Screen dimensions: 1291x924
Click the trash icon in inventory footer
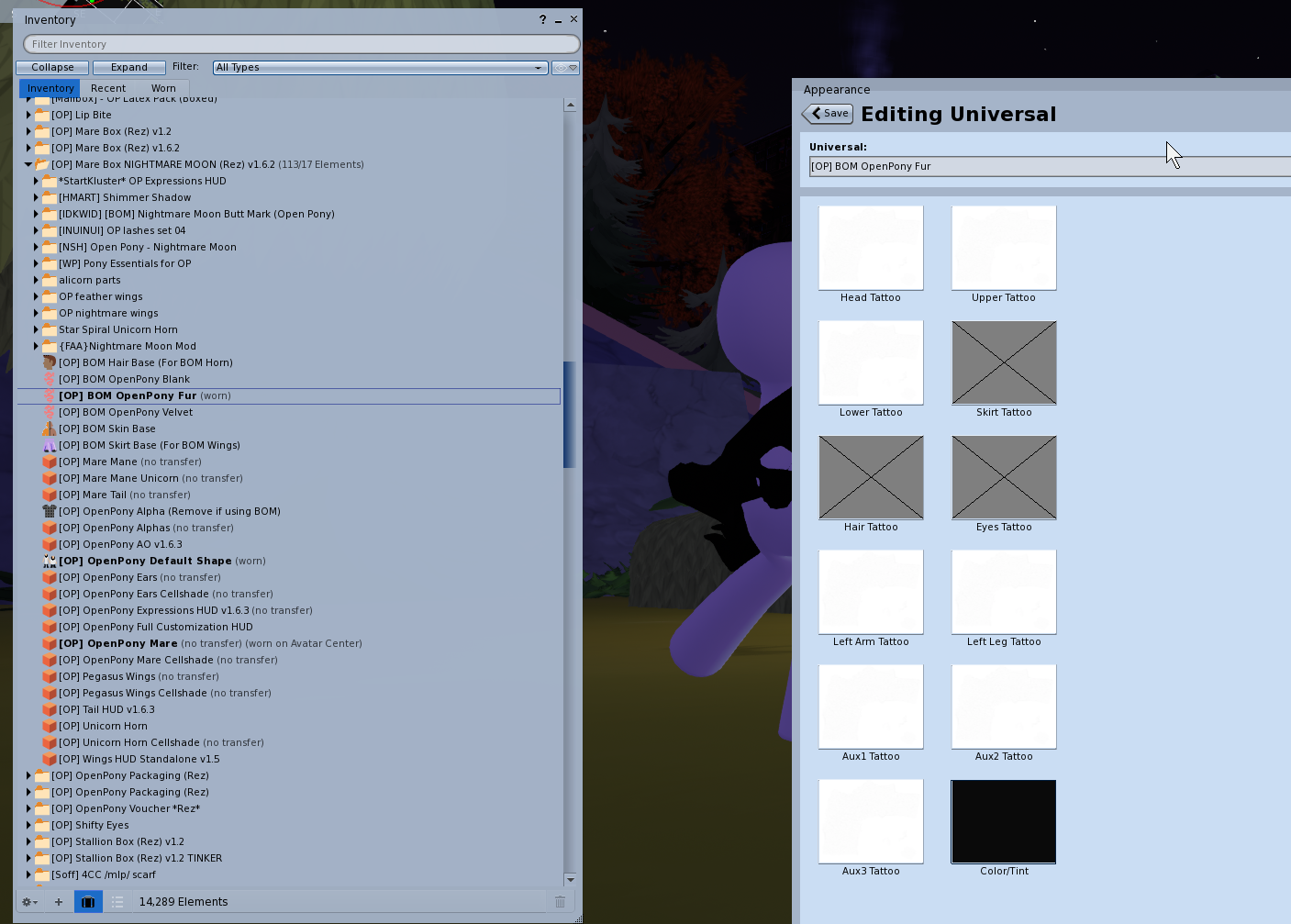(x=560, y=902)
